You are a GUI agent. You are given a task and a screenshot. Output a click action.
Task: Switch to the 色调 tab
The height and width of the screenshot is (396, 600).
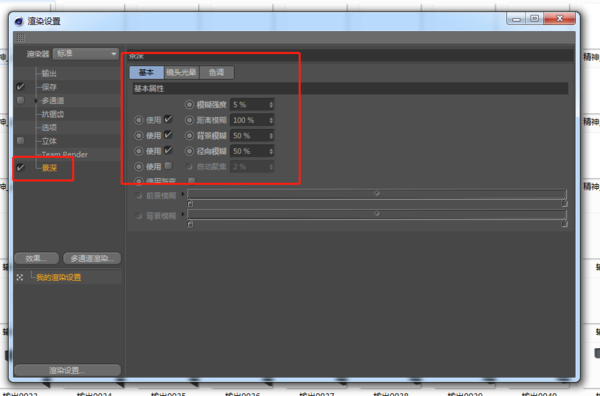(x=217, y=72)
